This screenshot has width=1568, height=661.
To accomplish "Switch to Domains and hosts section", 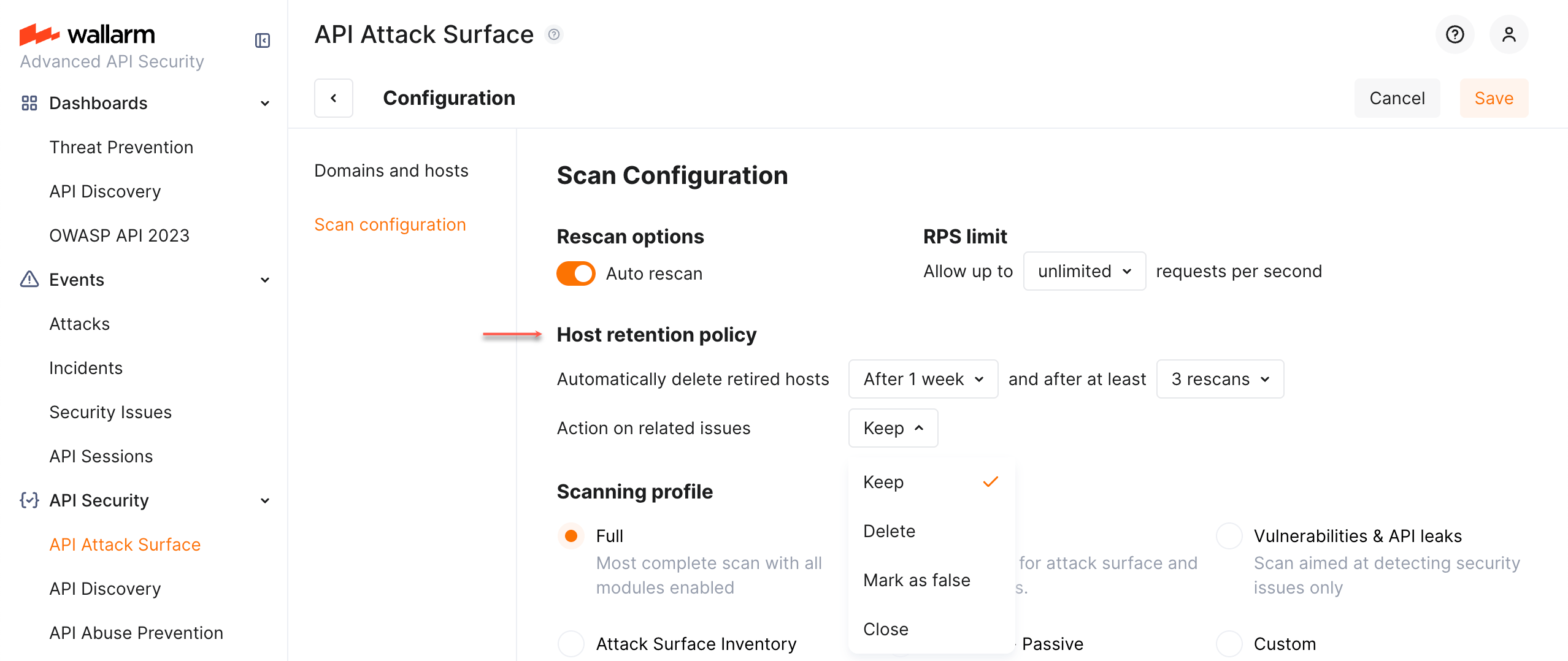I will pyautogui.click(x=391, y=170).
